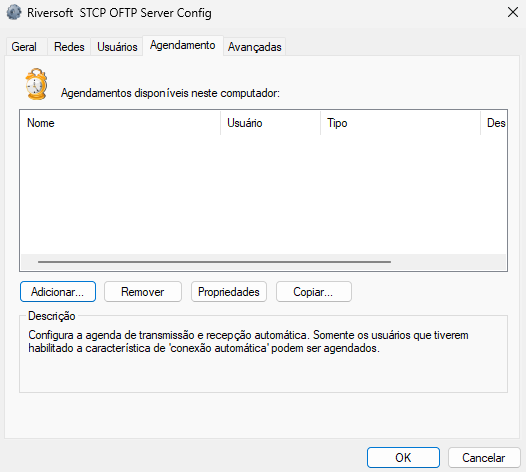The image size is (526, 472).
Task: Click the Tipo column header
Action: tap(401, 123)
